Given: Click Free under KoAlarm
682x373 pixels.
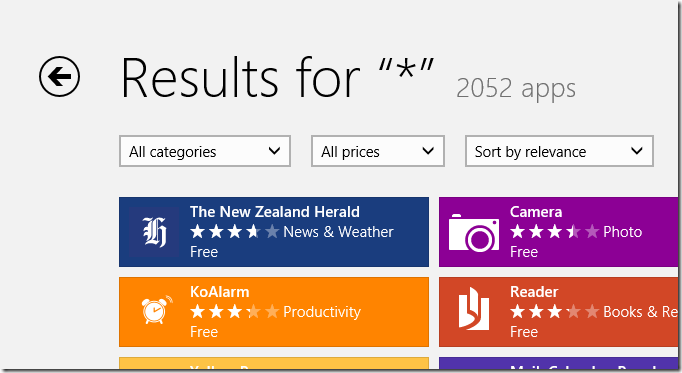Looking at the screenshot, I should pyautogui.click(x=204, y=332).
